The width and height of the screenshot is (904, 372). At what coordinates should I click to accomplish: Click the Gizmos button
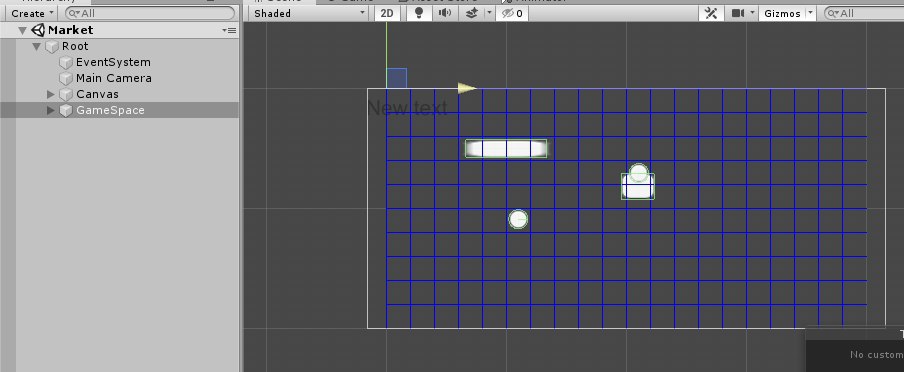(x=782, y=13)
